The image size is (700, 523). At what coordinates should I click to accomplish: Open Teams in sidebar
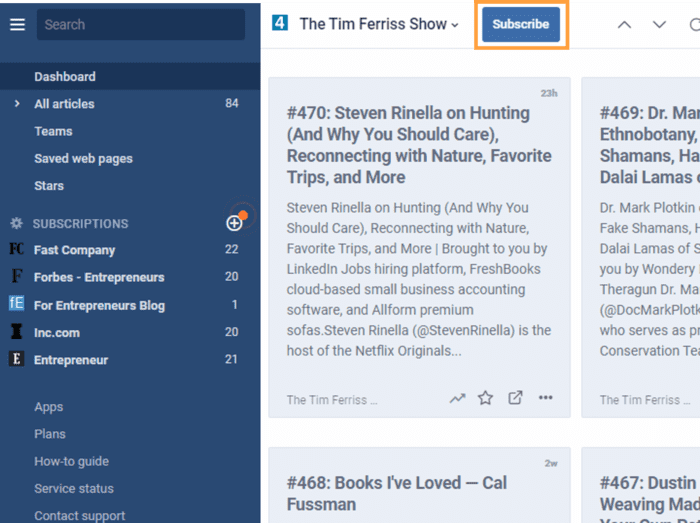pyautogui.click(x=53, y=131)
